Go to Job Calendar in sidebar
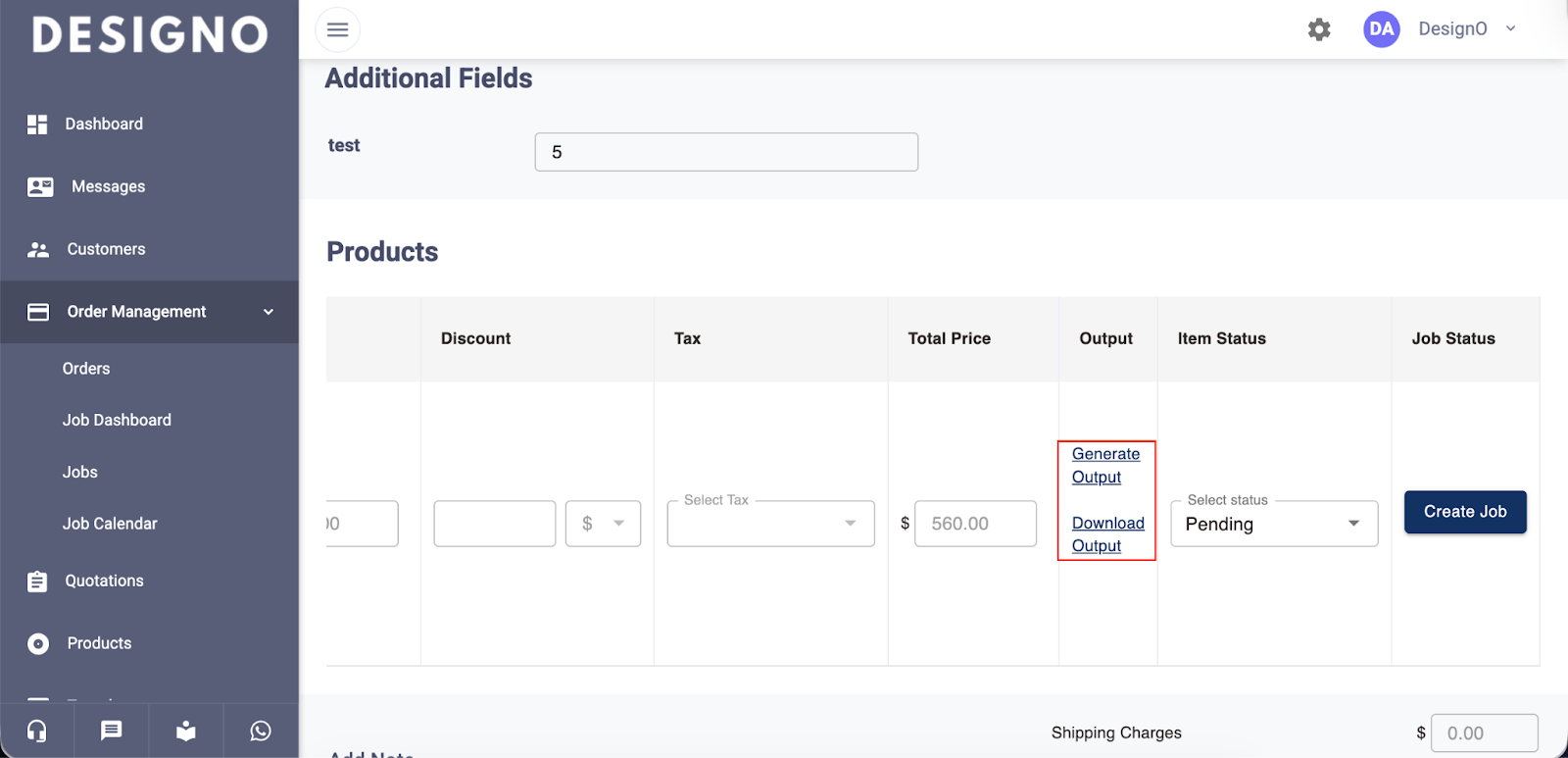Image resolution: width=1568 pixels, height=758 pixels. [x=110, y=524]
